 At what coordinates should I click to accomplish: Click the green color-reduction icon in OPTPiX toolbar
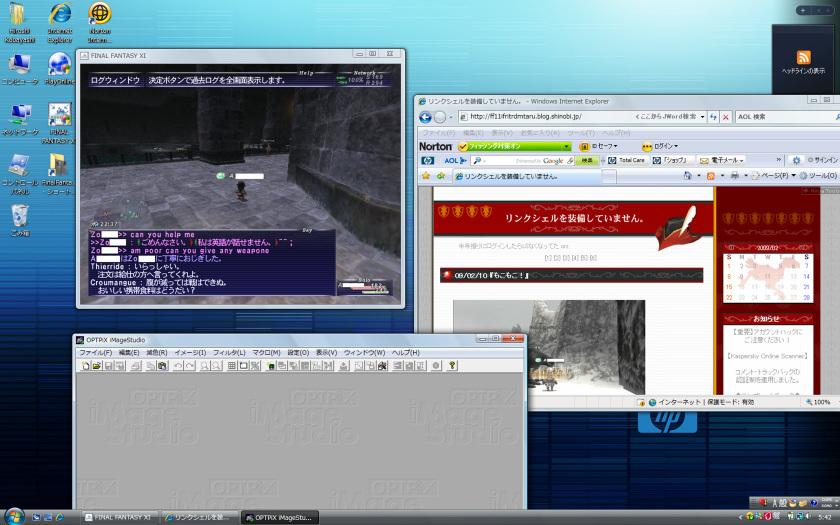[x=271, y=365]
